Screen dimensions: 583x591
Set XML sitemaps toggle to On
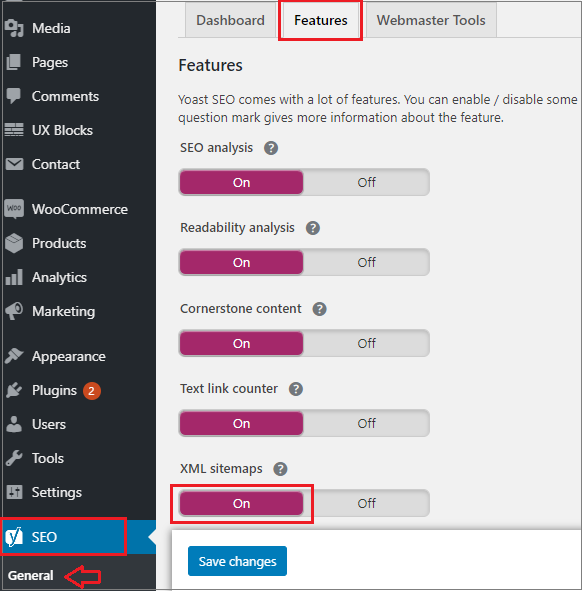point(242,504)
